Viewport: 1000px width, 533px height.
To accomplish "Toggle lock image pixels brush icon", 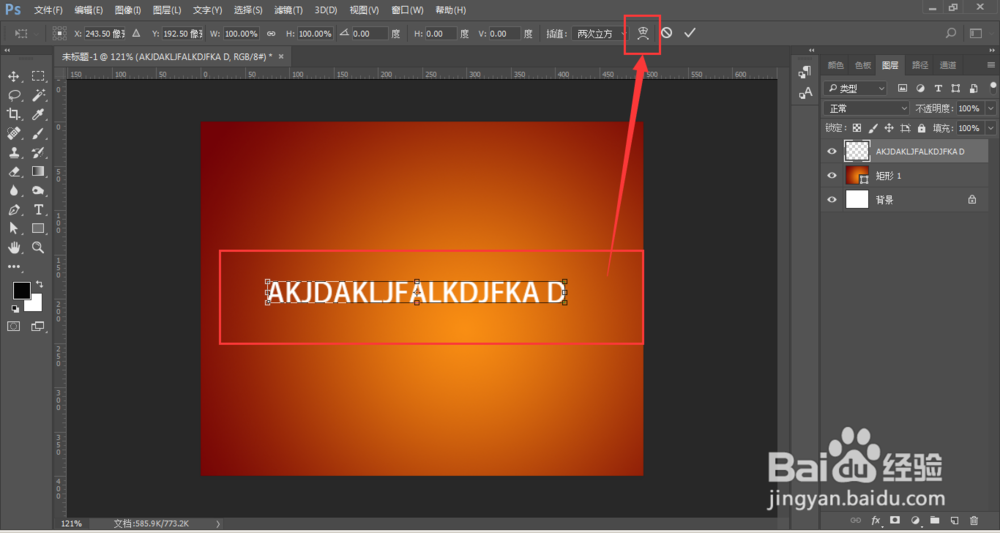I will point(873,128).
